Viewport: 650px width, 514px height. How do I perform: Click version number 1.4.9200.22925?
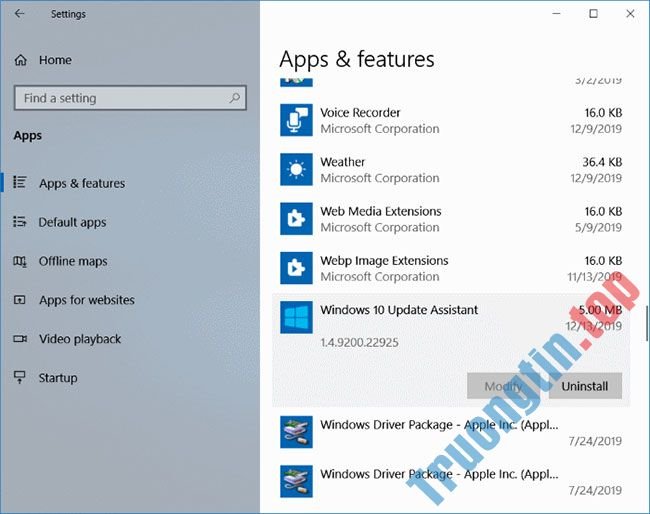click(359, 342)
